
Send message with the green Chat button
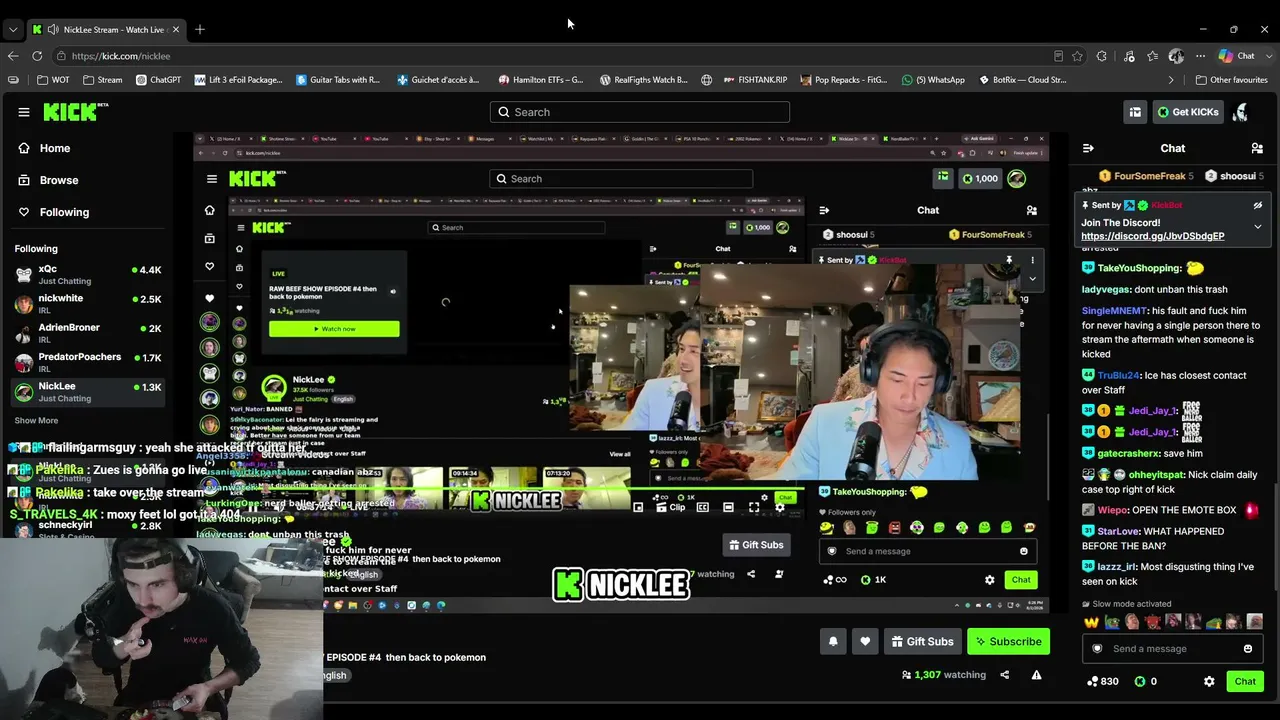click(x=1245, y=681)
